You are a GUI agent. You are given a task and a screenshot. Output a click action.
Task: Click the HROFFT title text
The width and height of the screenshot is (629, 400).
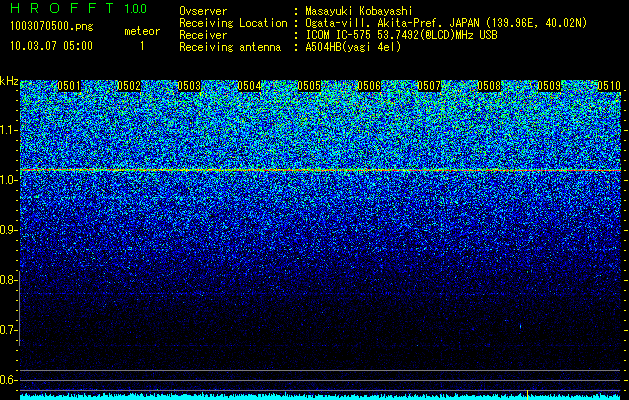(62, 8)
